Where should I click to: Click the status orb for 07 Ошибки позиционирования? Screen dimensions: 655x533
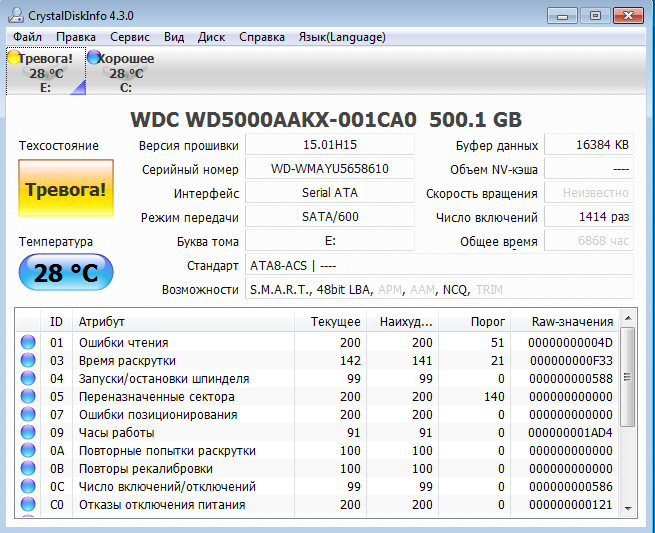point(28,414)
